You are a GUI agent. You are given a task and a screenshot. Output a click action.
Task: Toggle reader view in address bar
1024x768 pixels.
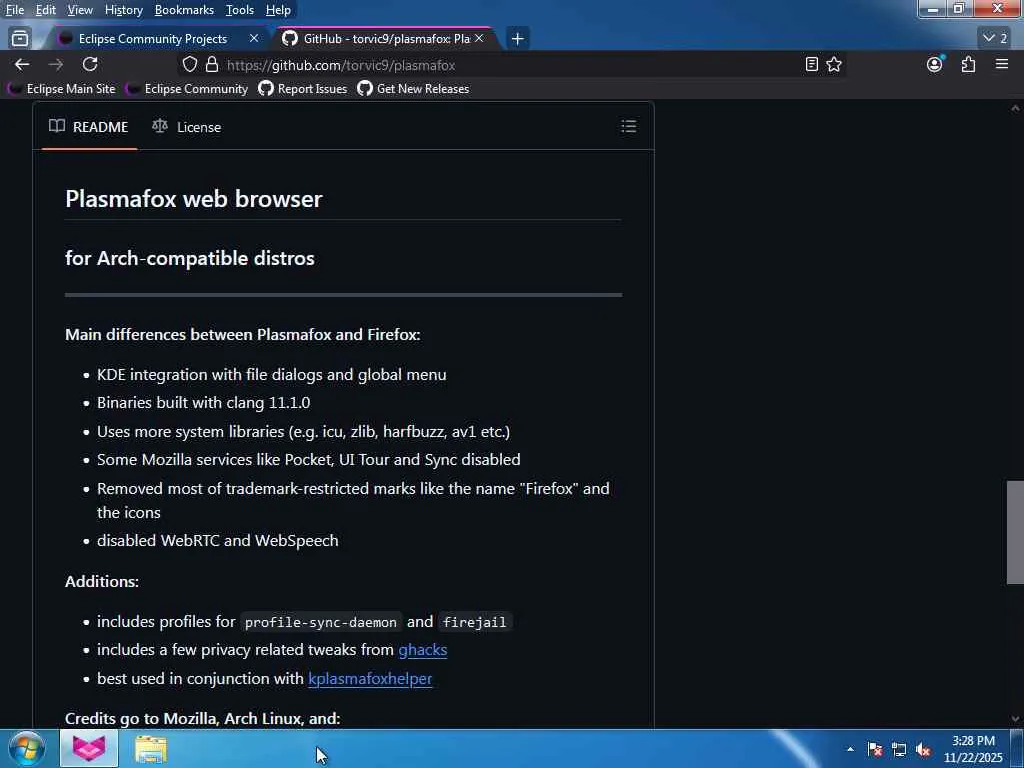pyautogui.click(x=811, y=65)
